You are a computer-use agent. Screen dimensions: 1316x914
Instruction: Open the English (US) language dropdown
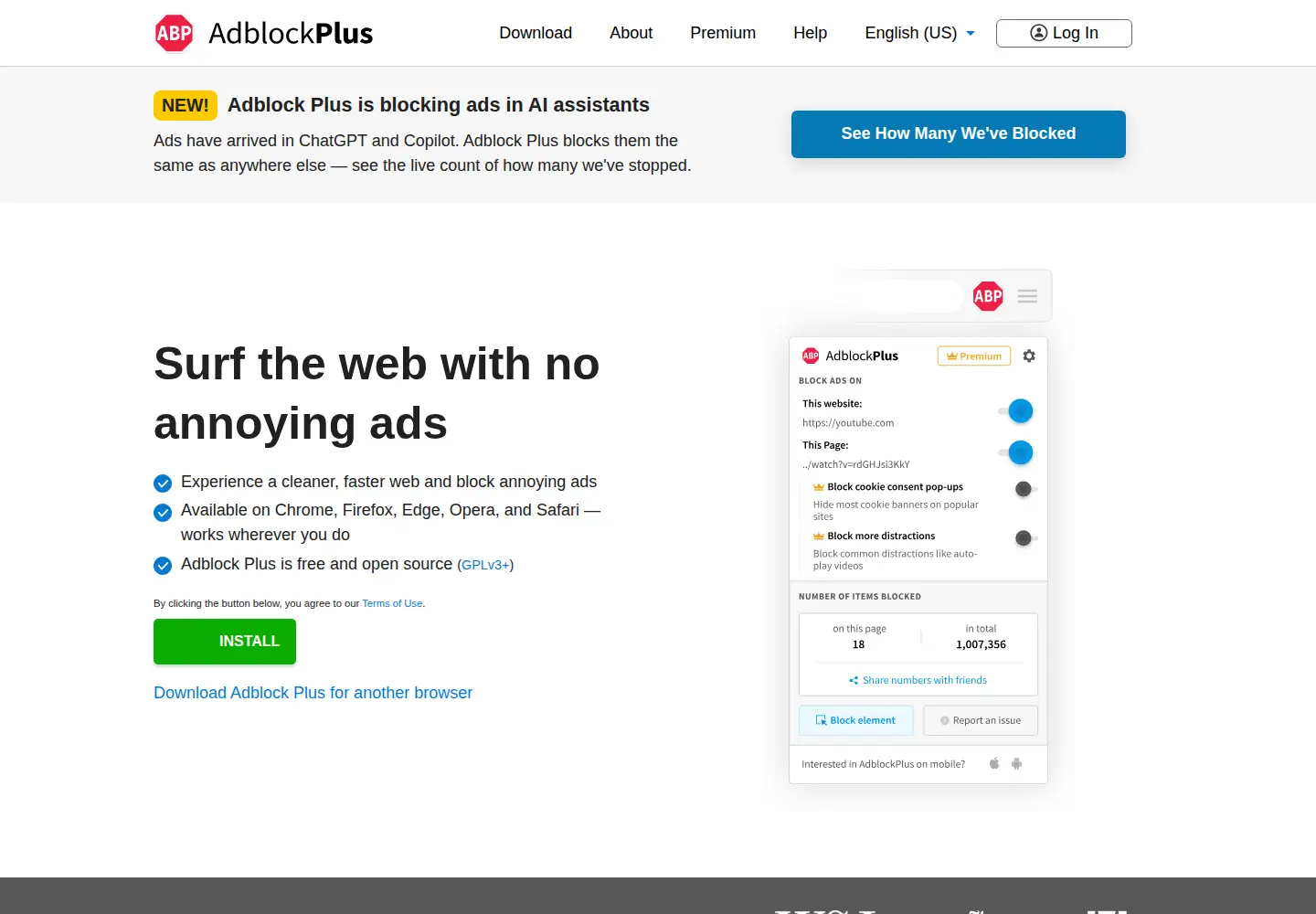coord(919,33)
